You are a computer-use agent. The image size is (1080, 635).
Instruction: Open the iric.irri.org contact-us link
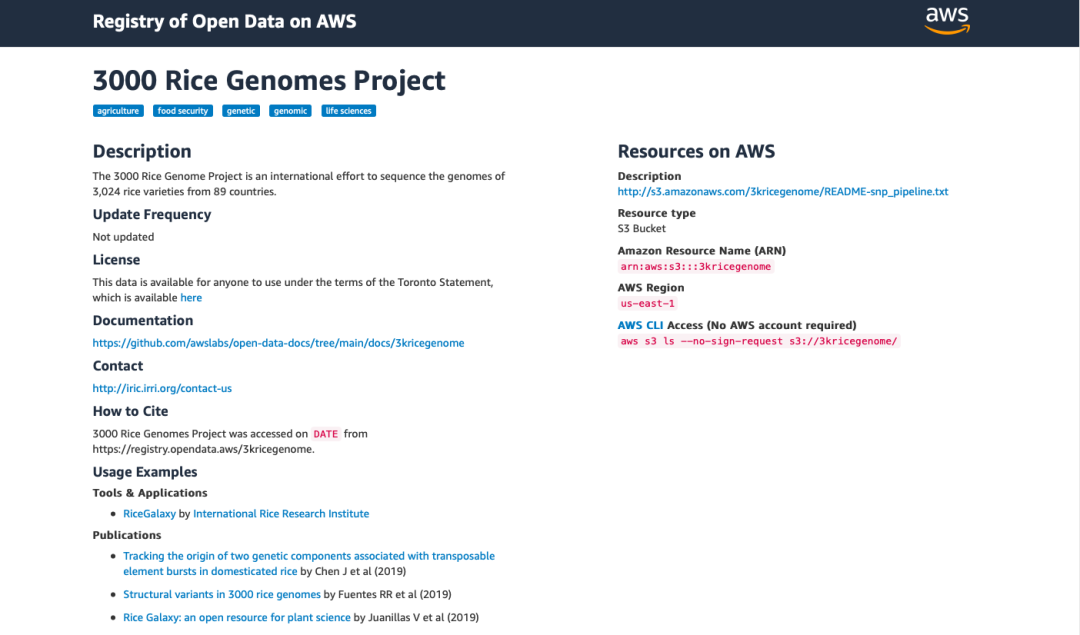(162, 388)
